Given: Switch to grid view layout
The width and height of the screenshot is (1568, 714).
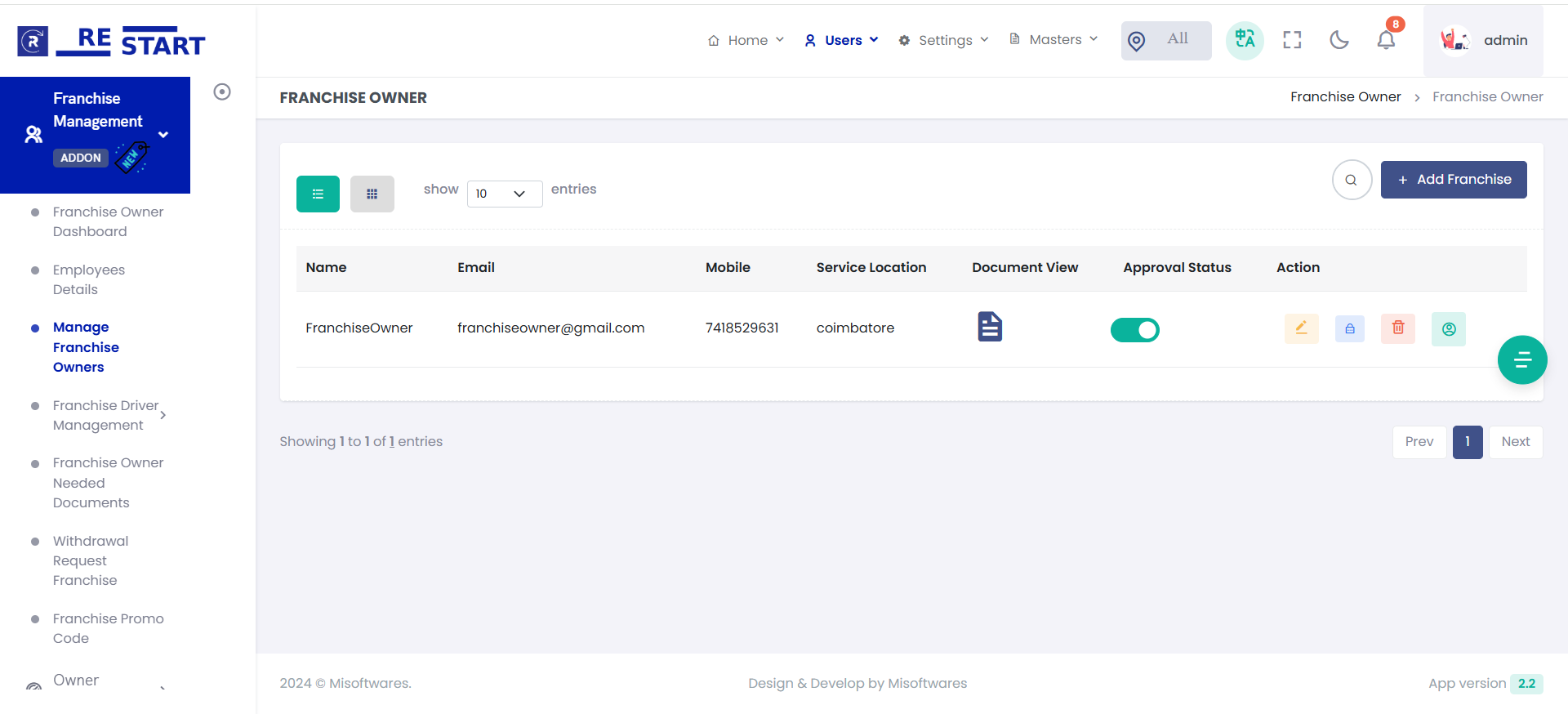Looking at the screenshot, I should (x=372, y=194).
